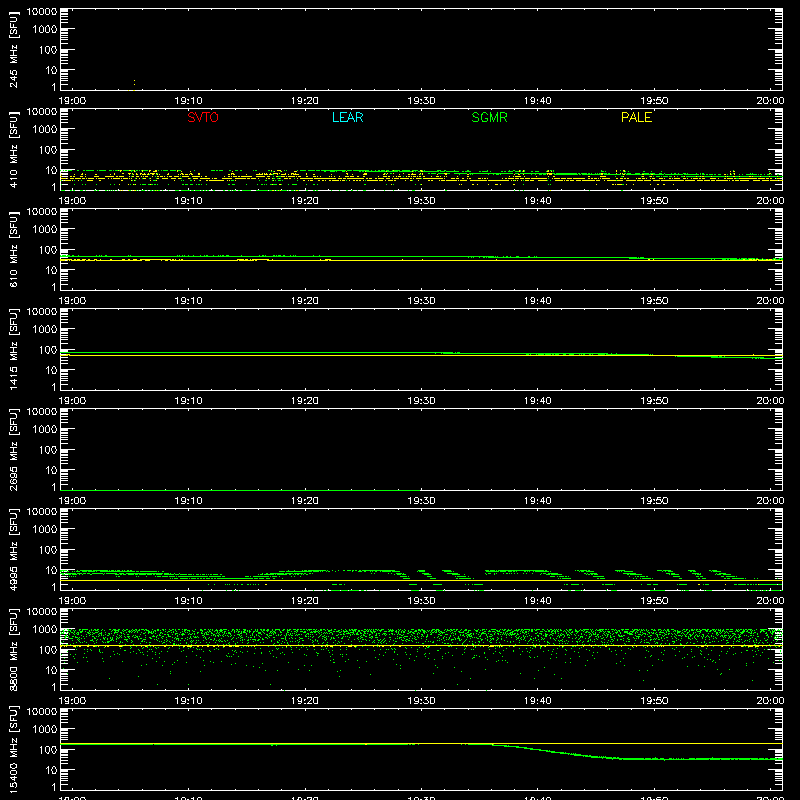The image size is (800, 800).
Task: Click the green SGMR legend label
Action: pos(489,117)
